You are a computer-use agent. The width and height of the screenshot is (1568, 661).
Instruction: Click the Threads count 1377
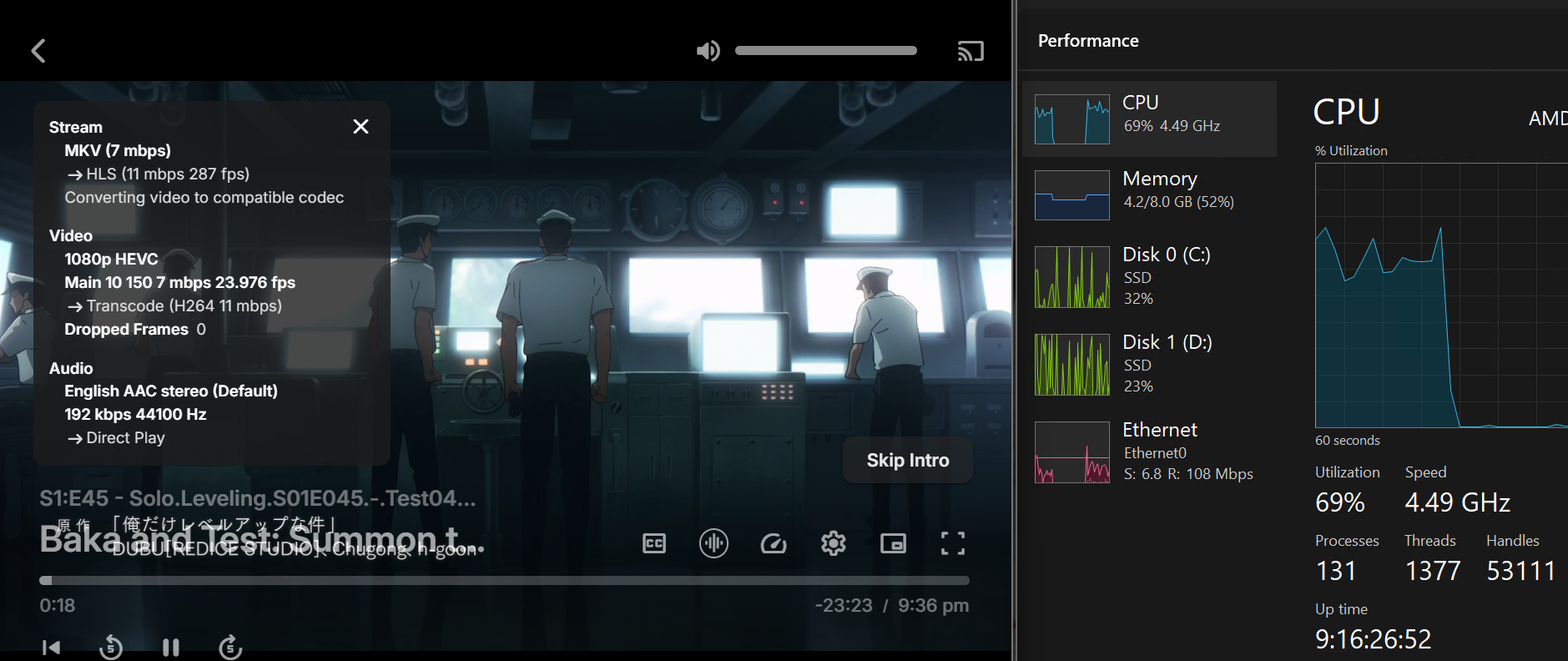tap(1433, 571)
